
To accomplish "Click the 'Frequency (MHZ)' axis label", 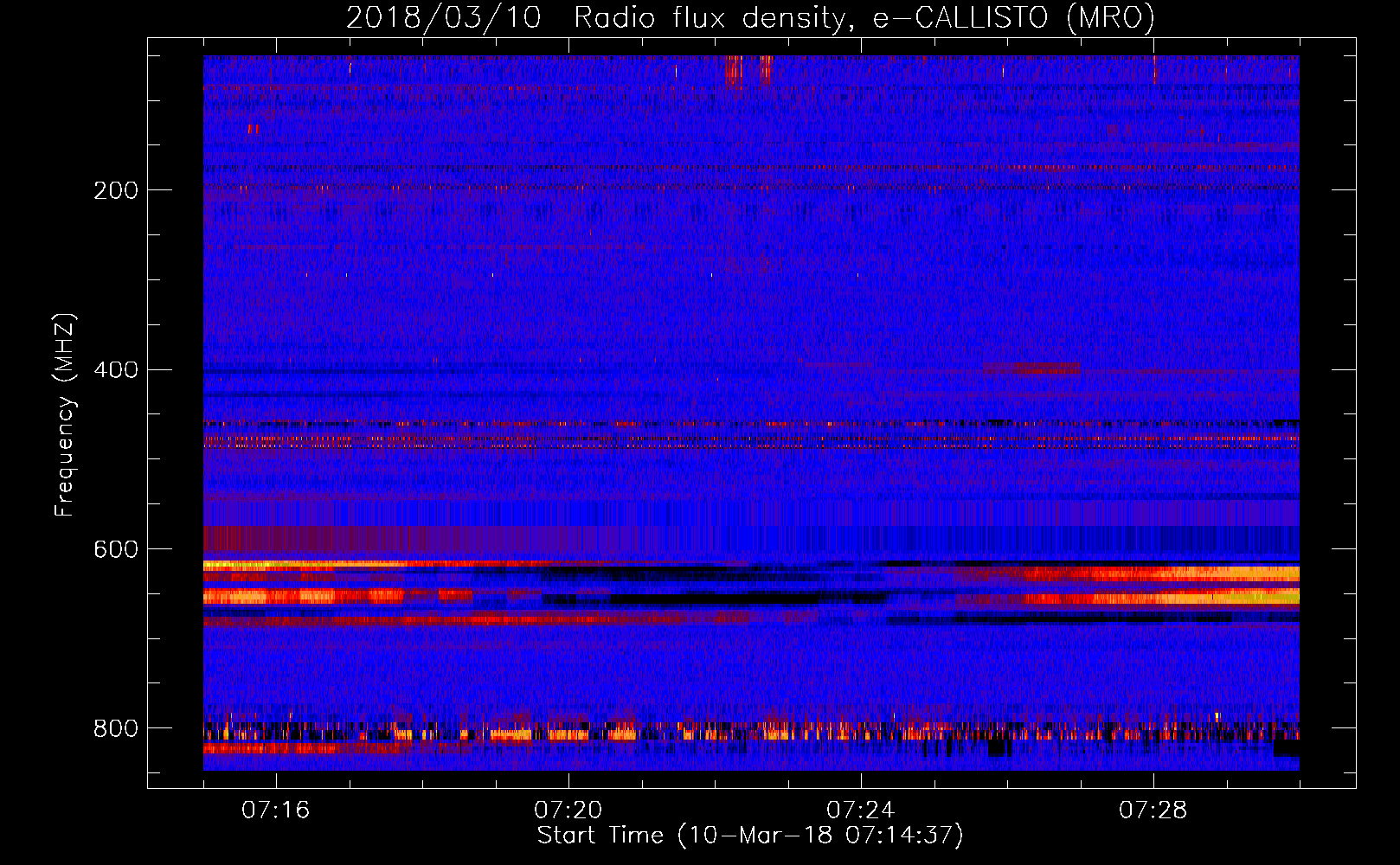I will click(x=65, y=414).
